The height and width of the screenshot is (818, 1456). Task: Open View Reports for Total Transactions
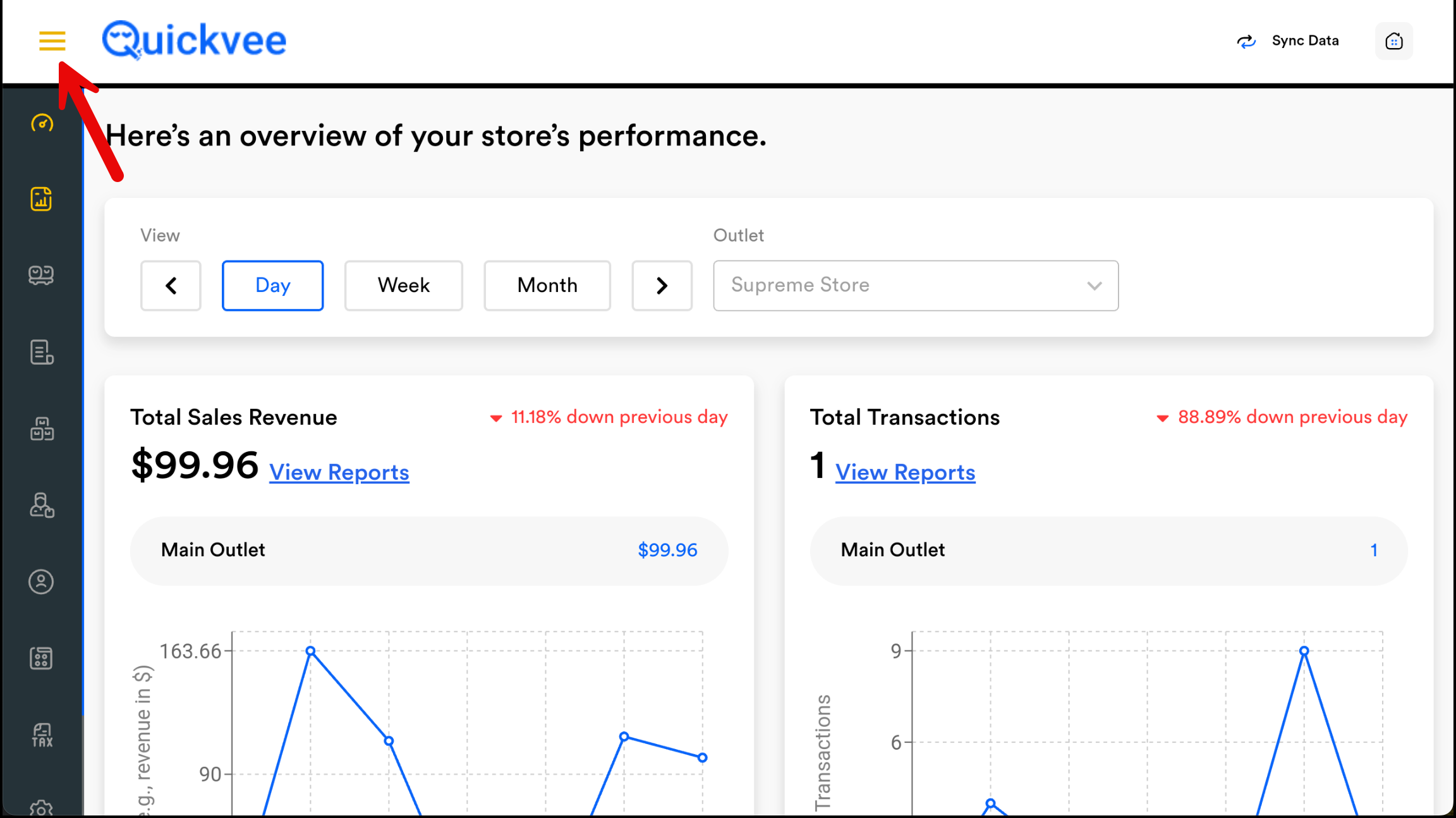point(905,472)
